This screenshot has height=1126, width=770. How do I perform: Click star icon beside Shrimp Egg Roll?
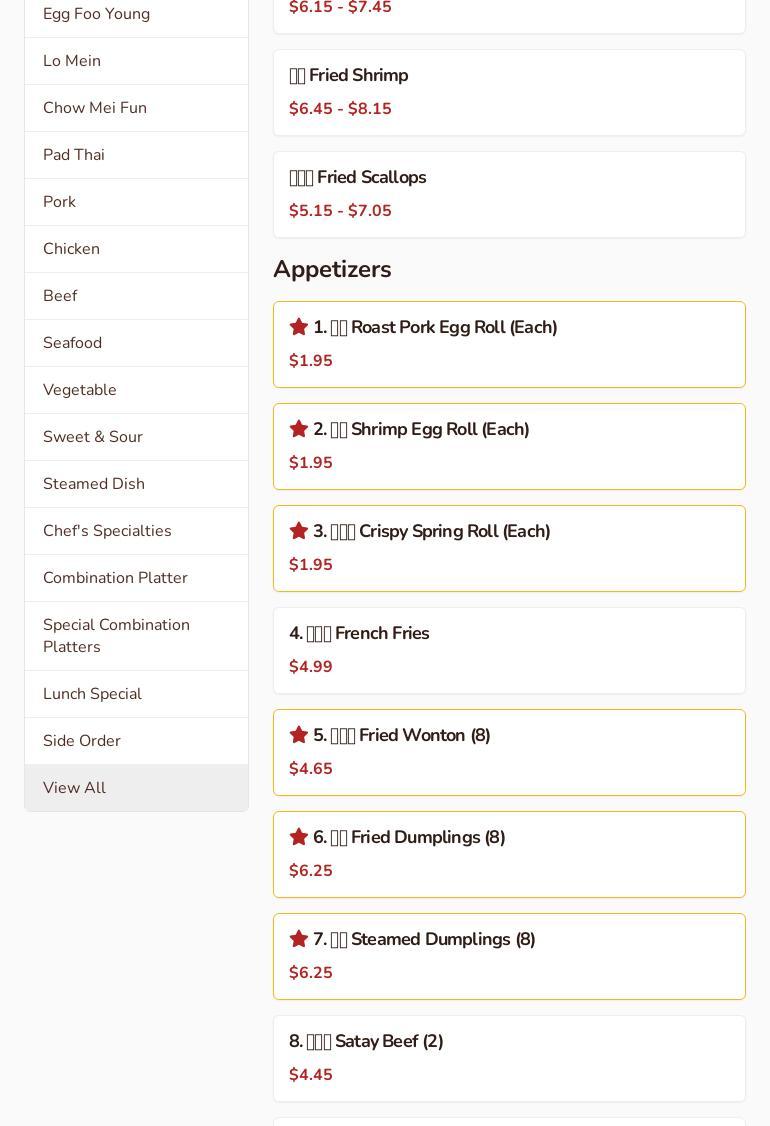tap(298, 429)
